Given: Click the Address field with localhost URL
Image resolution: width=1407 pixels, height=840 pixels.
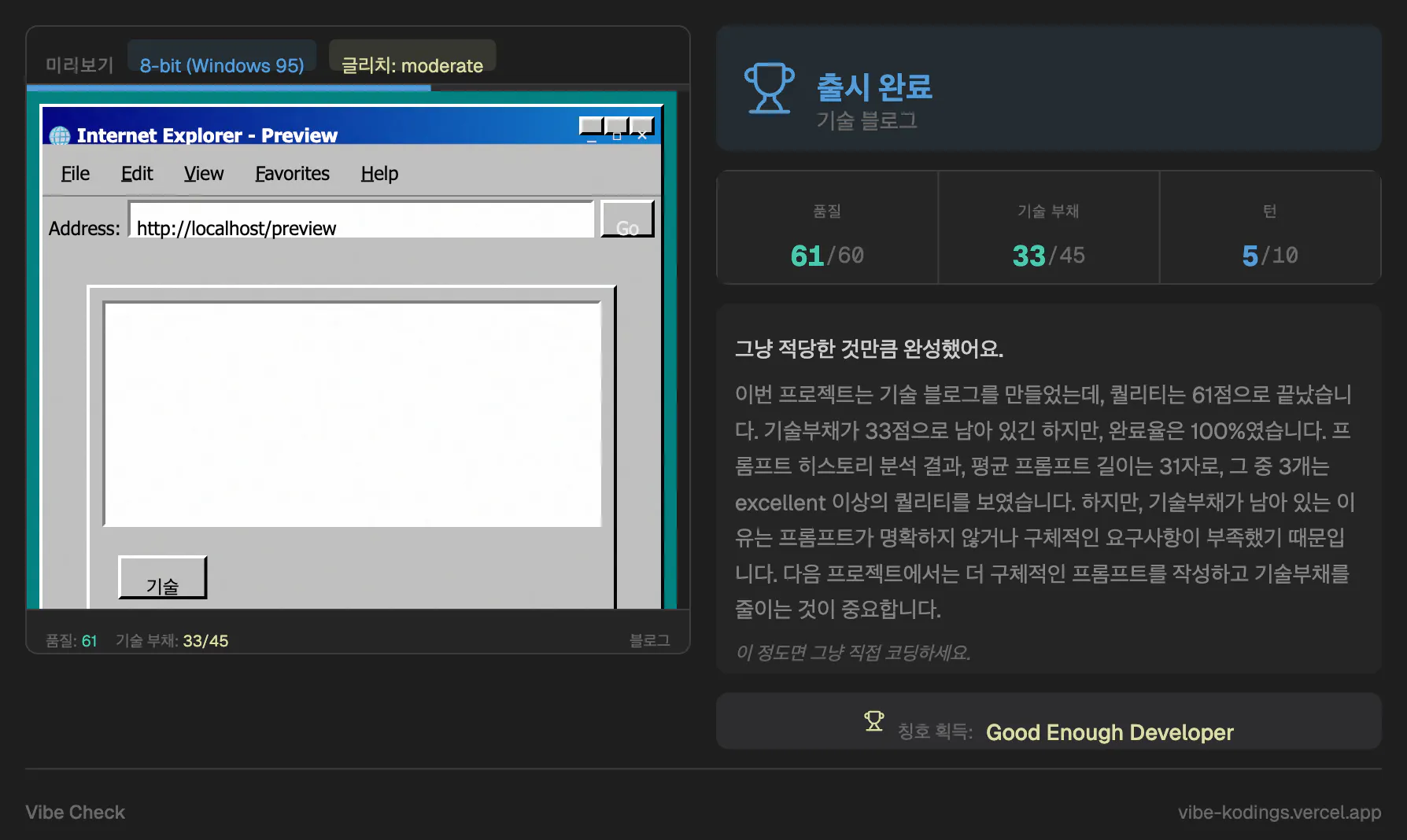Looking at the screenshot, I should (x=361, y=219).
